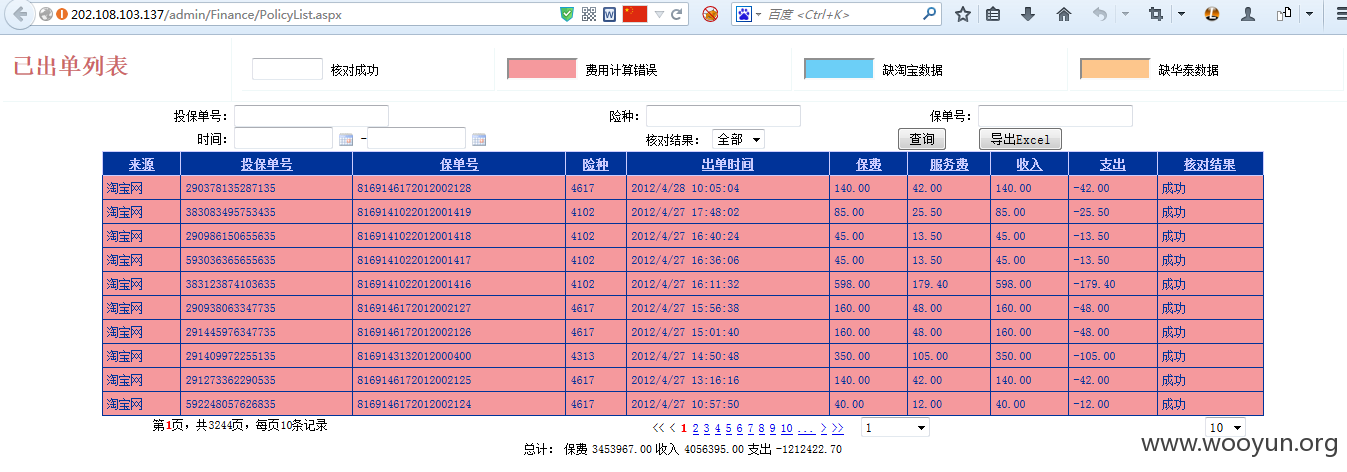Screen dimensions: 1347x472
Task: Expand the dropdown beside the crop tool
Action: (1181, 14)
